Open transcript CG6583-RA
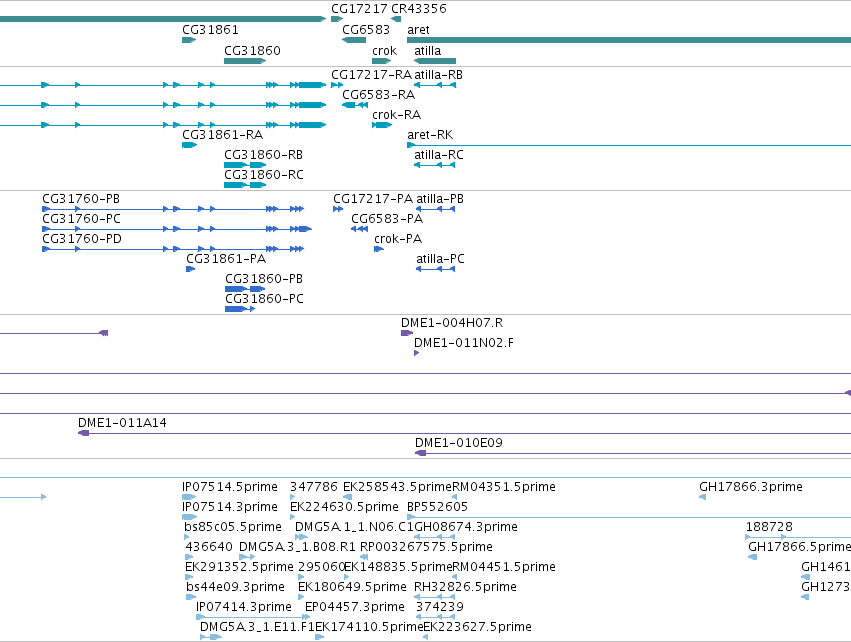The image size is (851, 642). (378, 95)
